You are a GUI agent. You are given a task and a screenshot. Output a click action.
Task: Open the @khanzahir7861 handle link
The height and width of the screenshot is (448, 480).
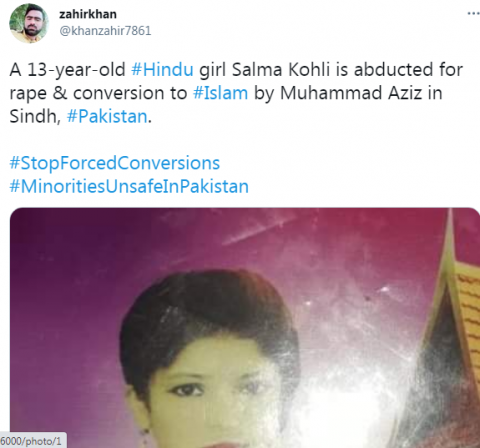[105, 31]
